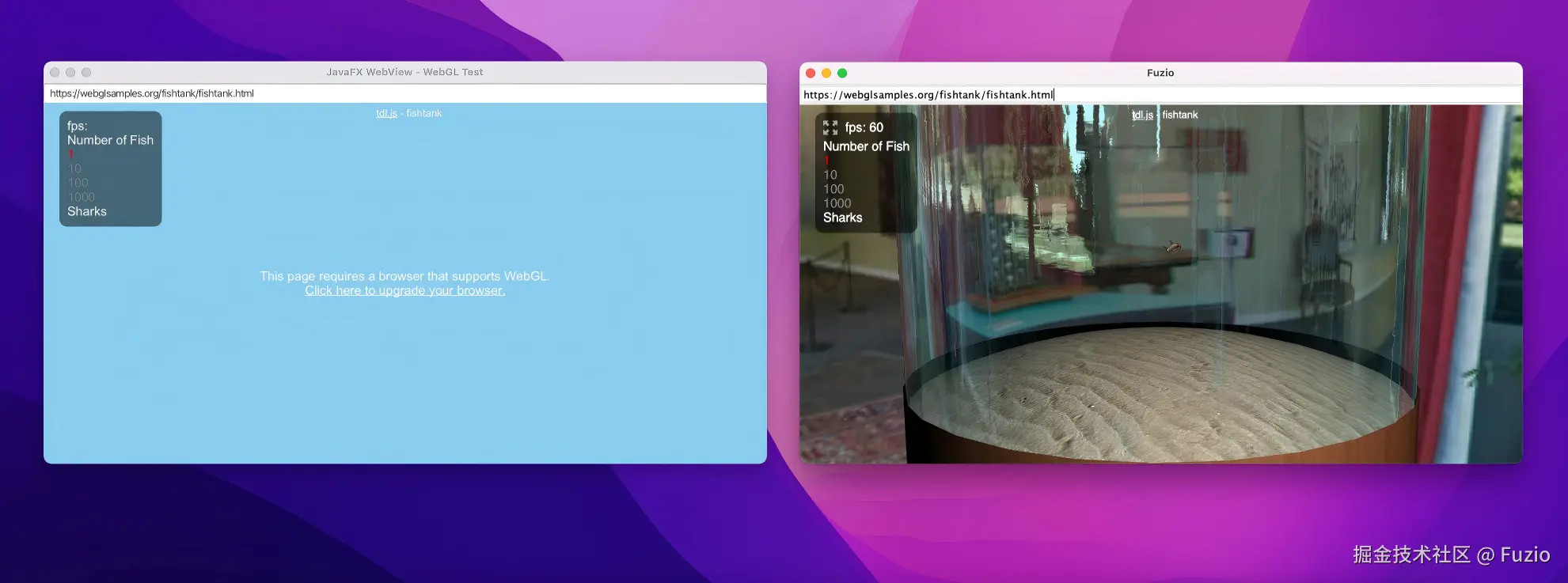The image size is (1568, 583).
Task: Select 10 fish in JavaFX WebView window
Action: (74, 168)
